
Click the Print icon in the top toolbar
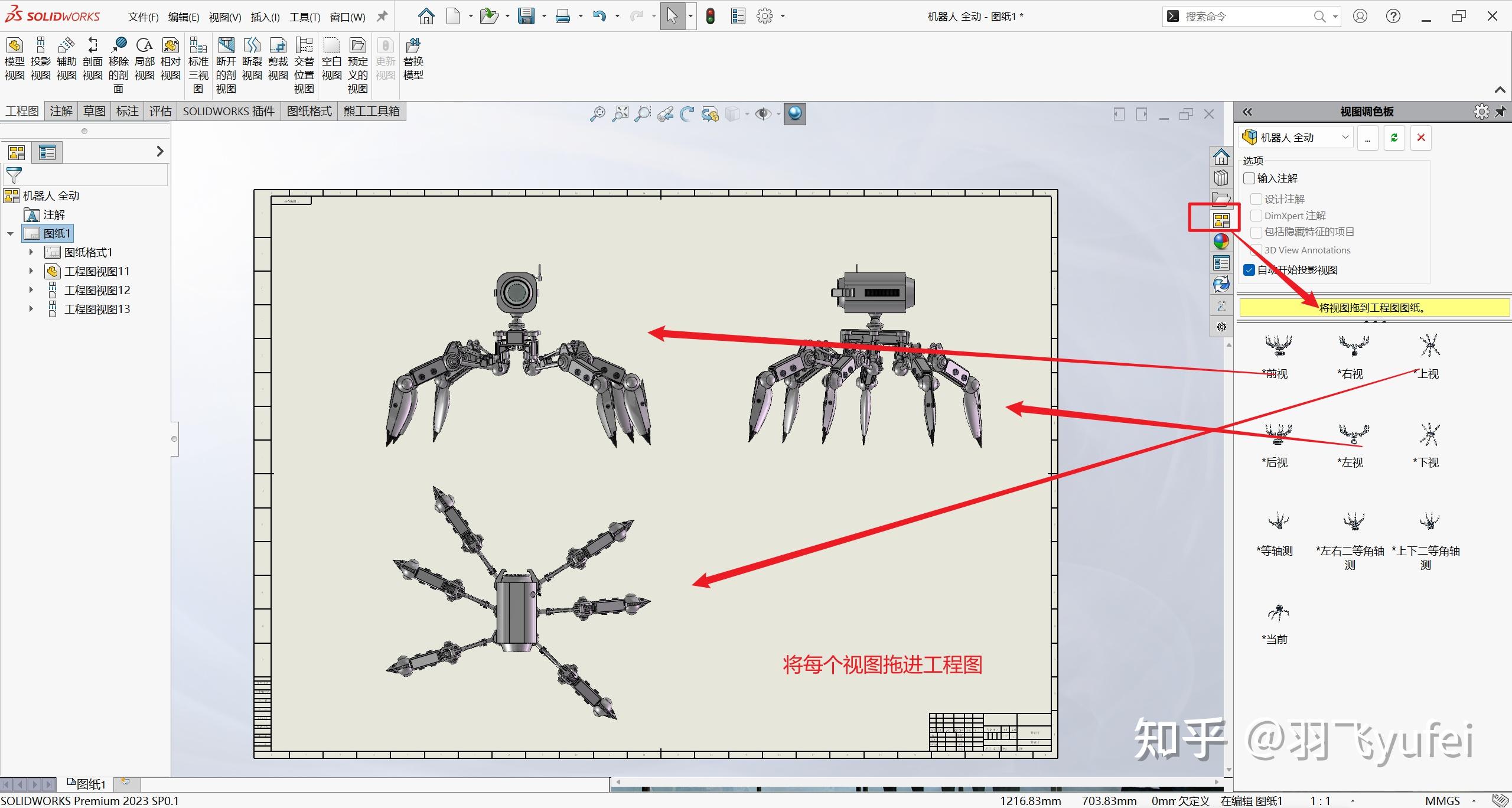tap(563, 16)
